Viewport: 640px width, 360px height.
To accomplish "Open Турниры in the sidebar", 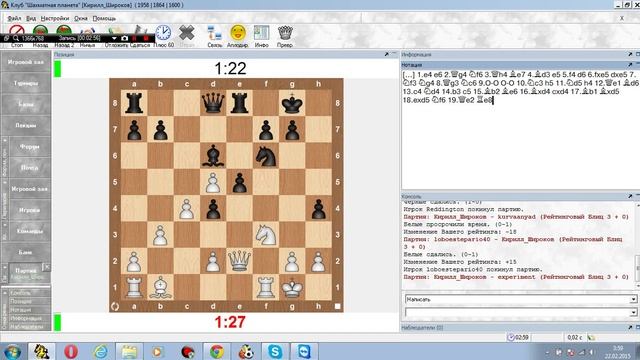I will coord(26,83).
